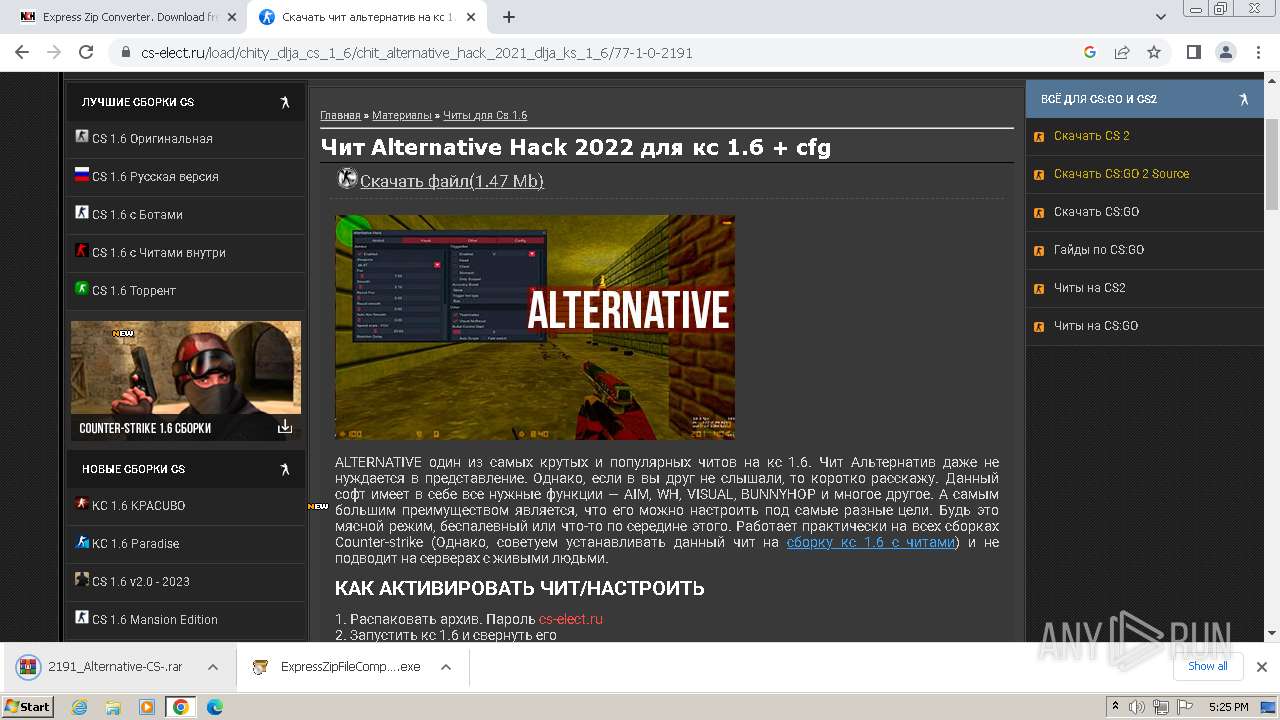The image size is (1280, 720).
Task: Open Читы на CS2 link
Action: pos(1090,288)
